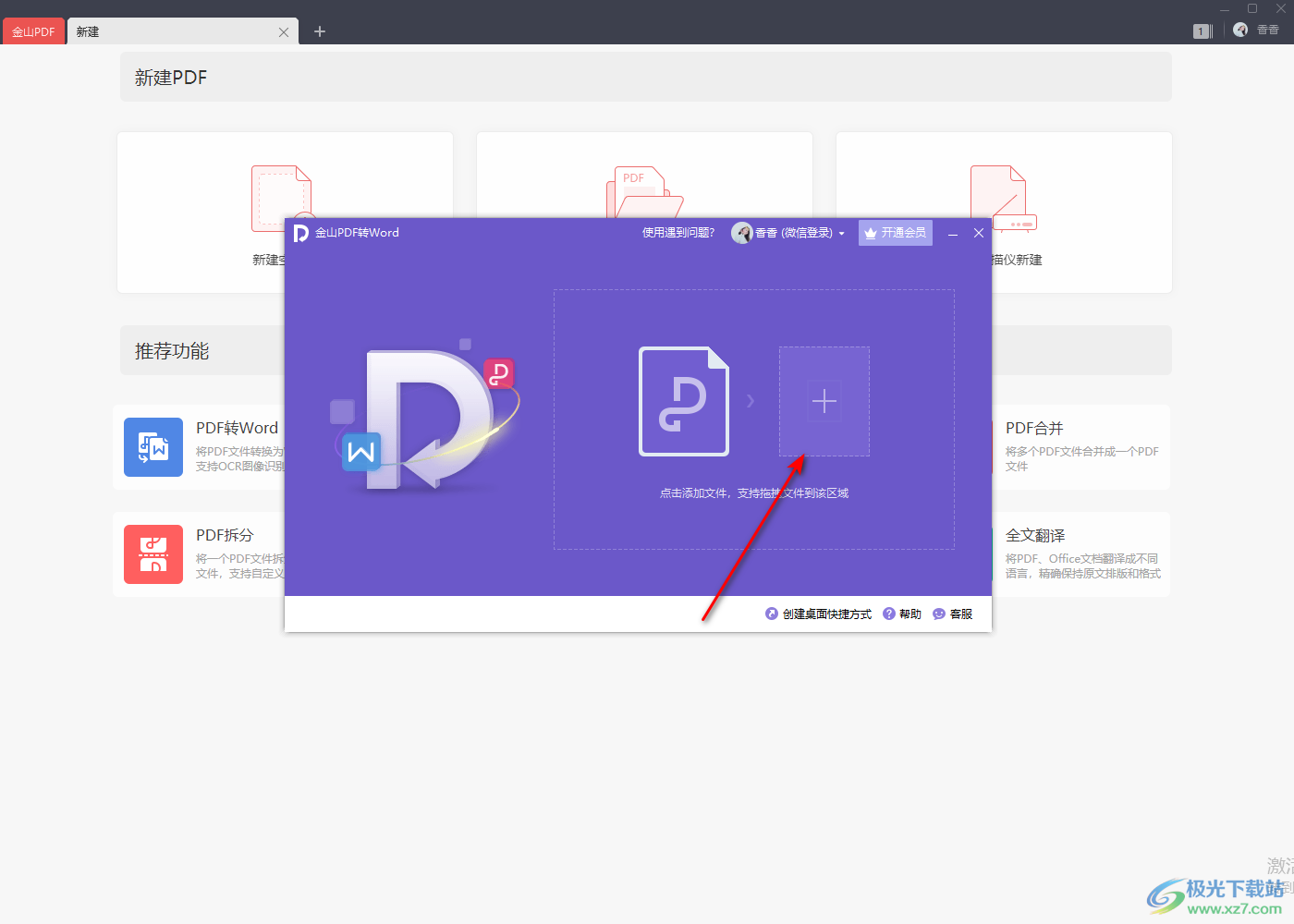Minimize the PDF转Word dialog
Viewport: 1294px width, 924px height.
[x=953, y=234]
